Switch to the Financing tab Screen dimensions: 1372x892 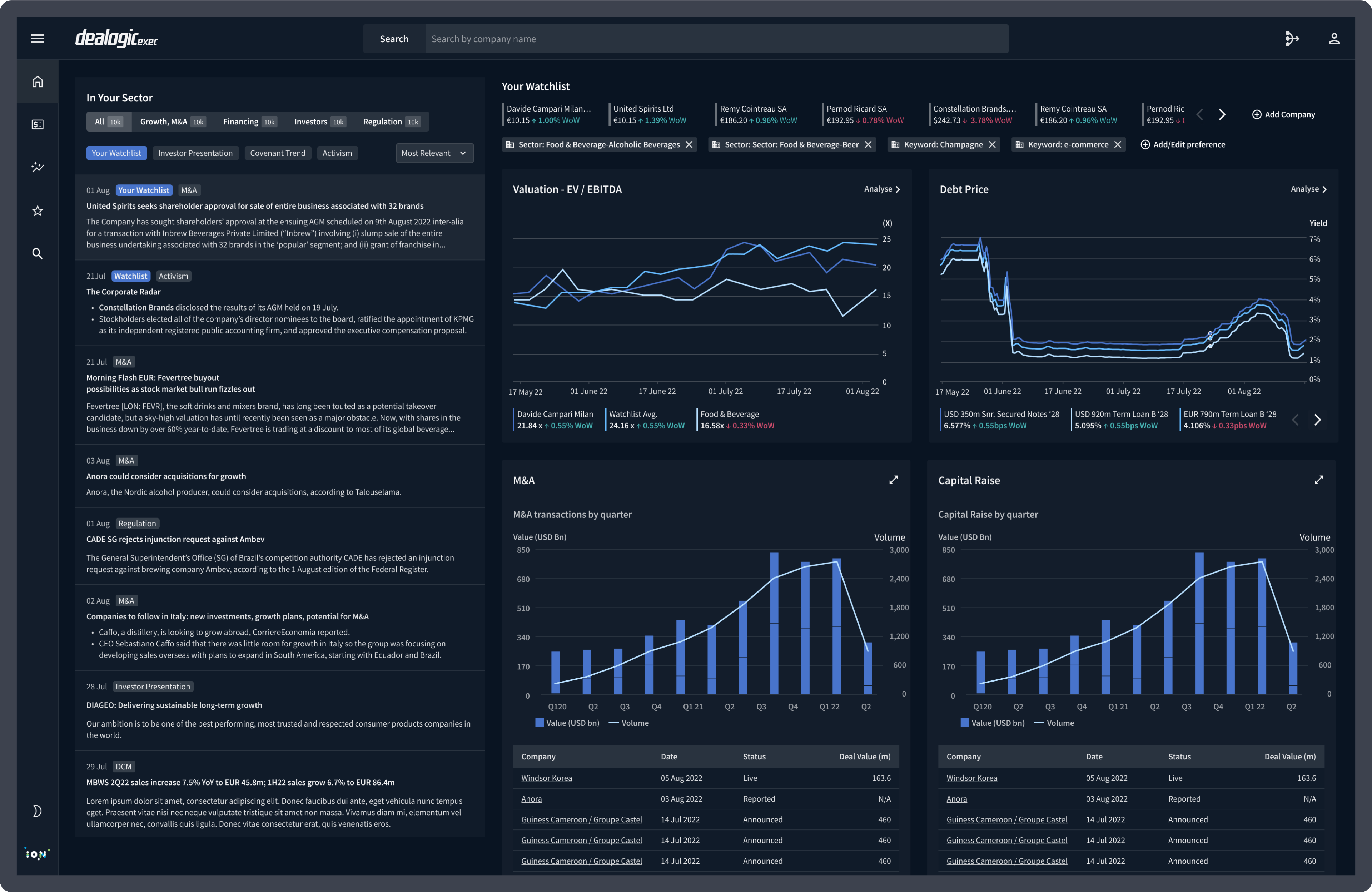tap(248, 122)
